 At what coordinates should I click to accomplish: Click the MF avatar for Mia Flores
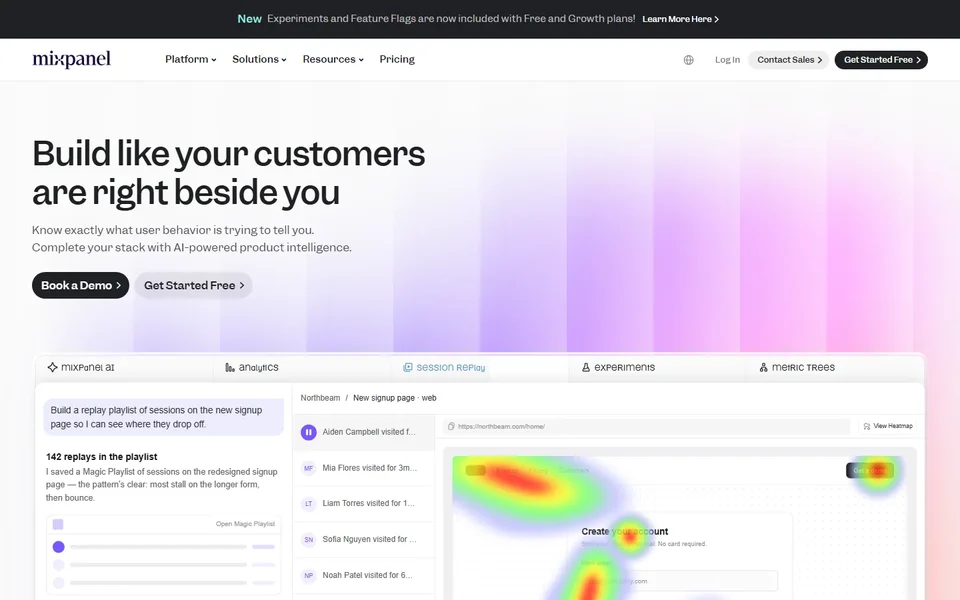(309, 468)
